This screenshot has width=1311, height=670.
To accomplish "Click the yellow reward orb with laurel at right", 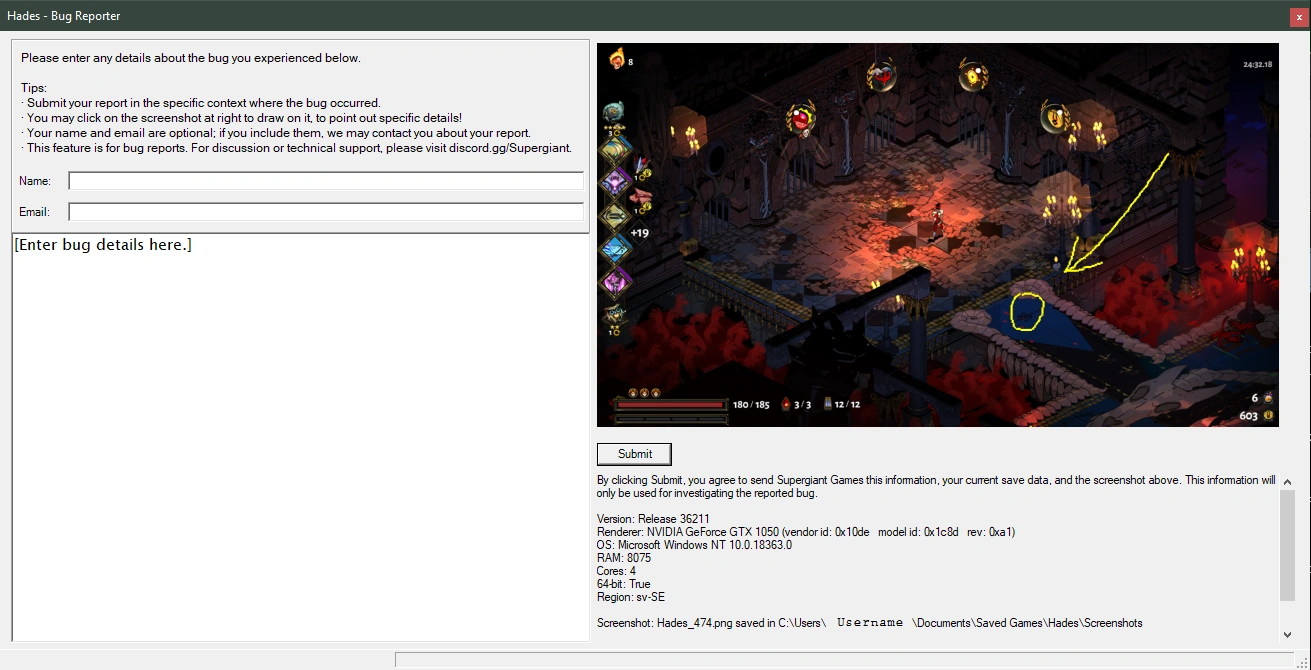I will click(x=1055, y=116).
